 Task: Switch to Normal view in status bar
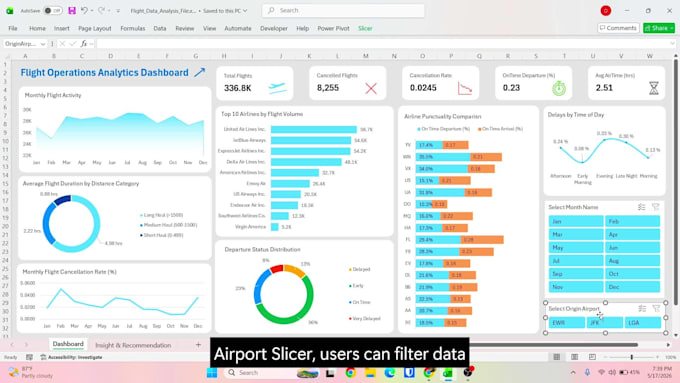click(556, 357)
